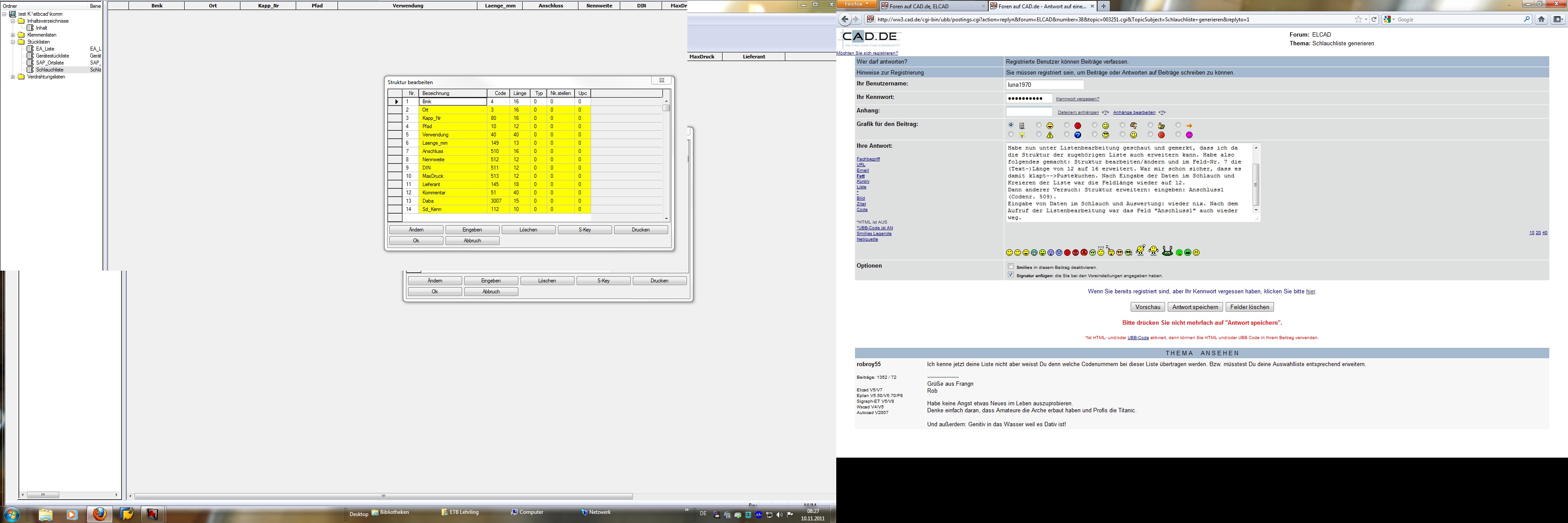This screenshot has height=523, width=1568.
Task: Switch to 'Foren auf CAD.de - Antwort auf eine...' tab
Action: (1042, 6)
